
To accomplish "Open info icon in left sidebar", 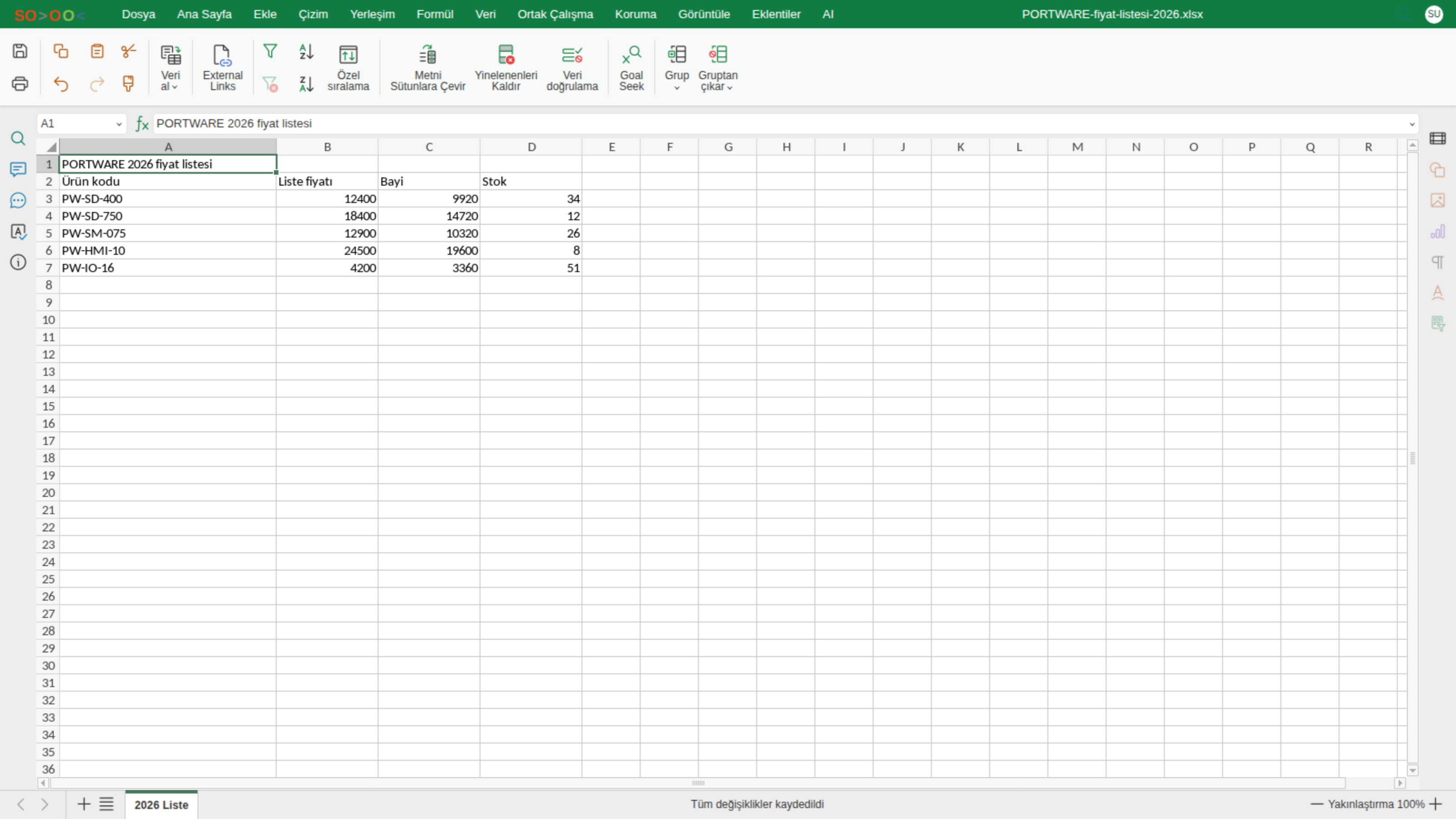I will 18,262.
